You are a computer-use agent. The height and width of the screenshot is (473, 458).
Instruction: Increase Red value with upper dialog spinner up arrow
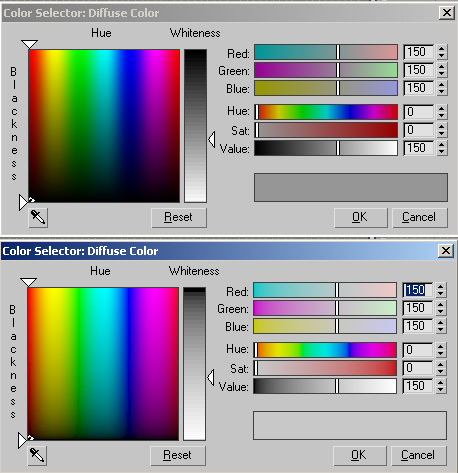pos(442,49)
